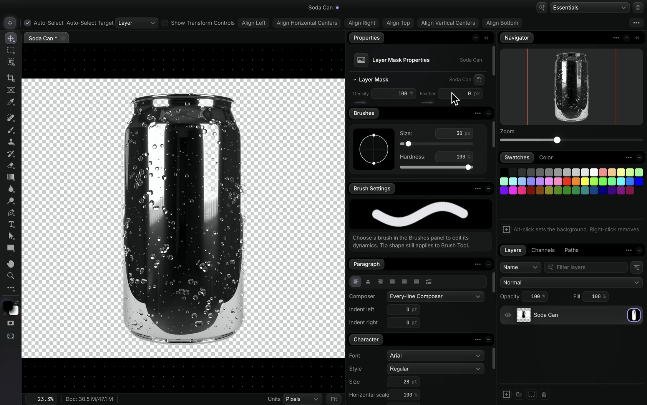Viewport: 647px width, 405px height.
Task: Select the Pen tool
Action: [11, 213]
